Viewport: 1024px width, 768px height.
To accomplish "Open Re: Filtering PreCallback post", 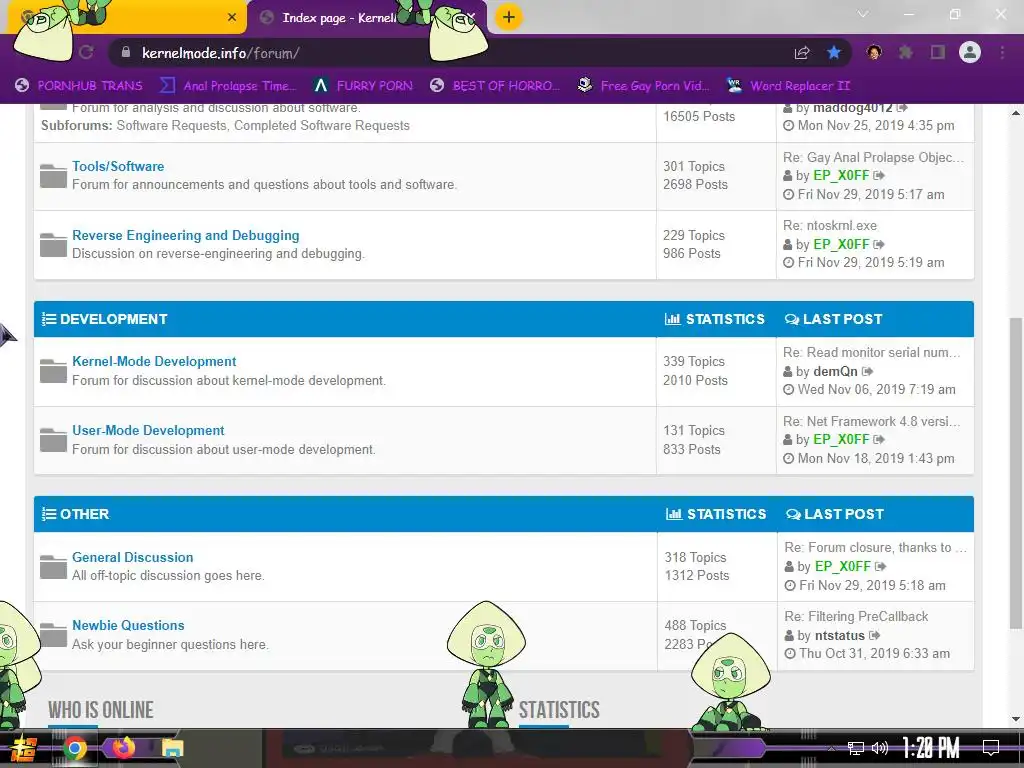I will pyautogui.click(x=856, y=616).
